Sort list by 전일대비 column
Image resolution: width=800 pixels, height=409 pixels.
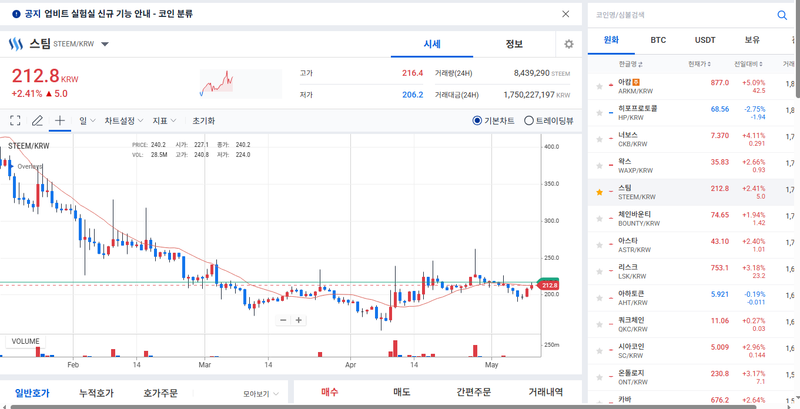pyautogui.click(x=748, y=64)
